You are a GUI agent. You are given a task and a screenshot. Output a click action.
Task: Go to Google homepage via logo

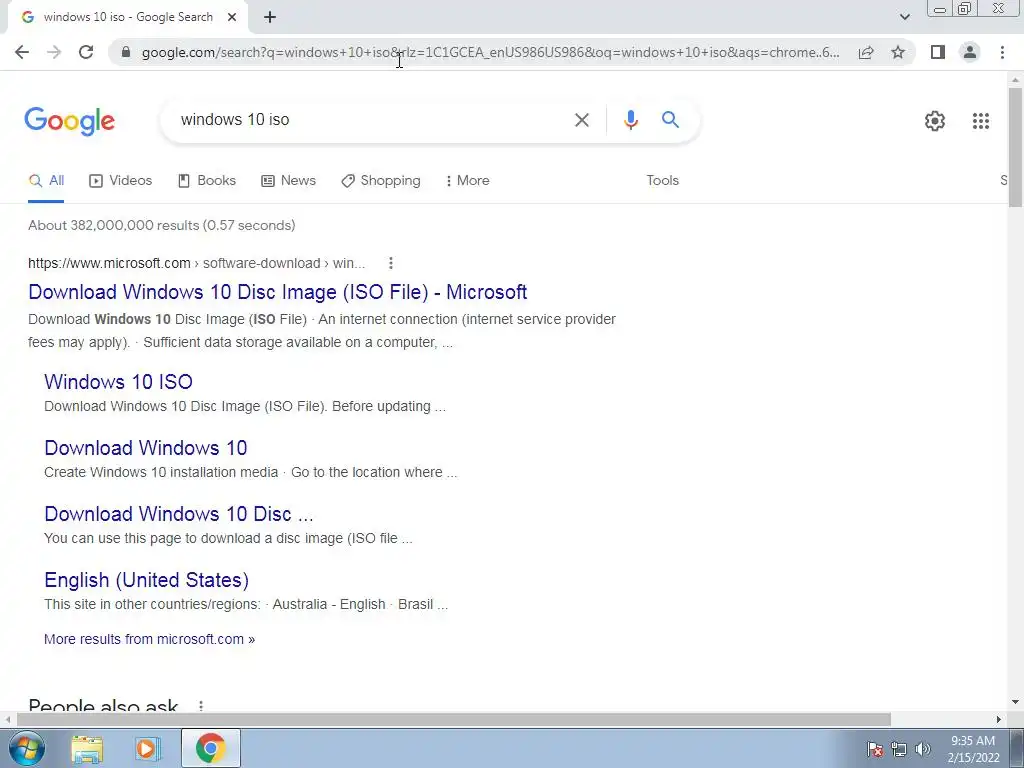point(70,121)
